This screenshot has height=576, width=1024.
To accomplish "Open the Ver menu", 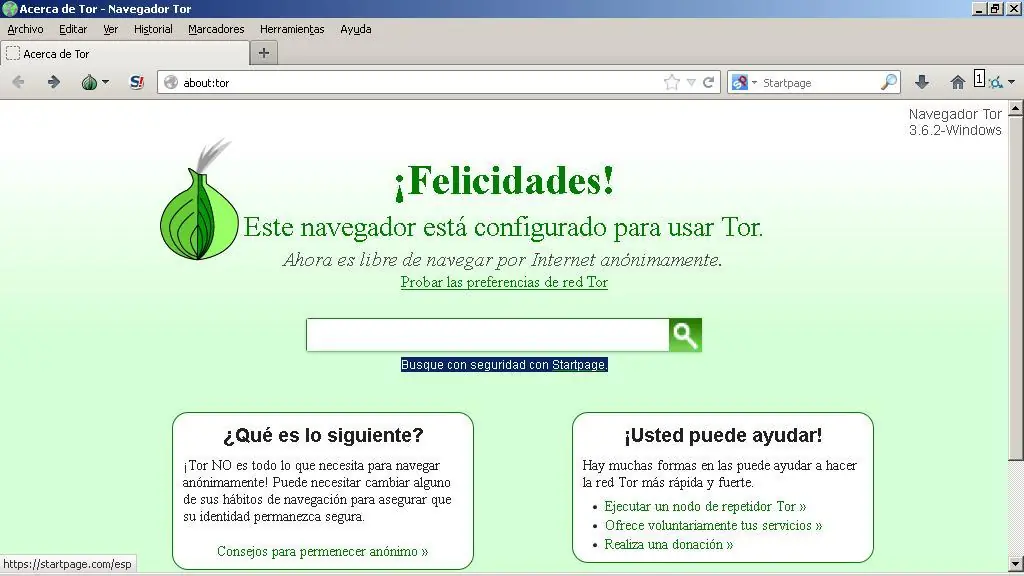I will pos(110,29).
